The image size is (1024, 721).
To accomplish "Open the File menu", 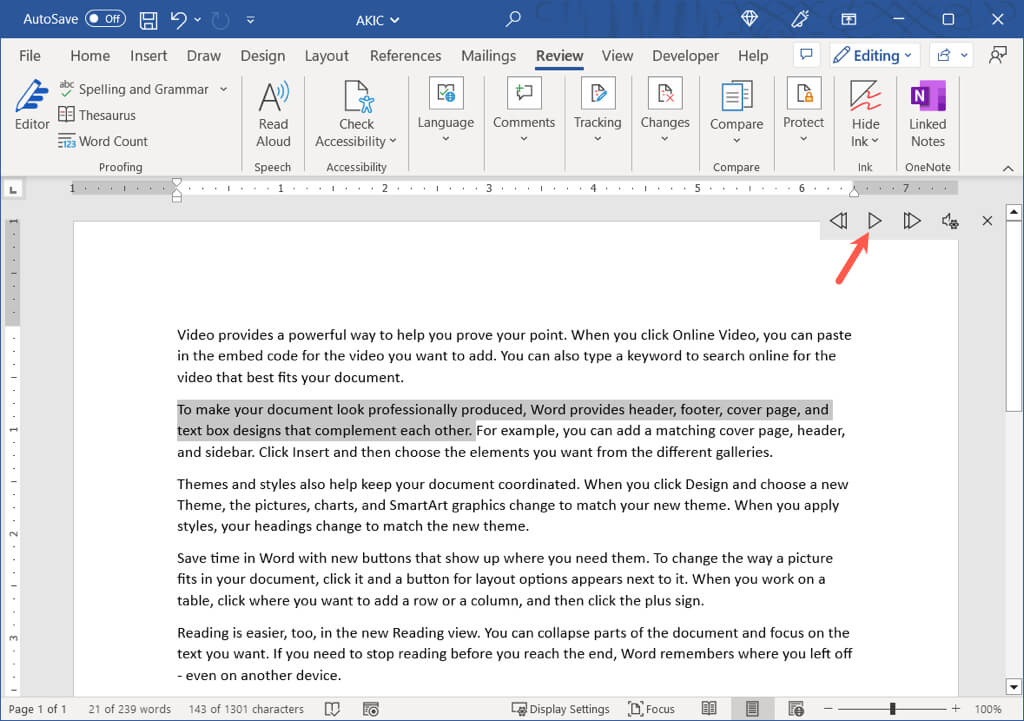I will [x=30, y=56].
